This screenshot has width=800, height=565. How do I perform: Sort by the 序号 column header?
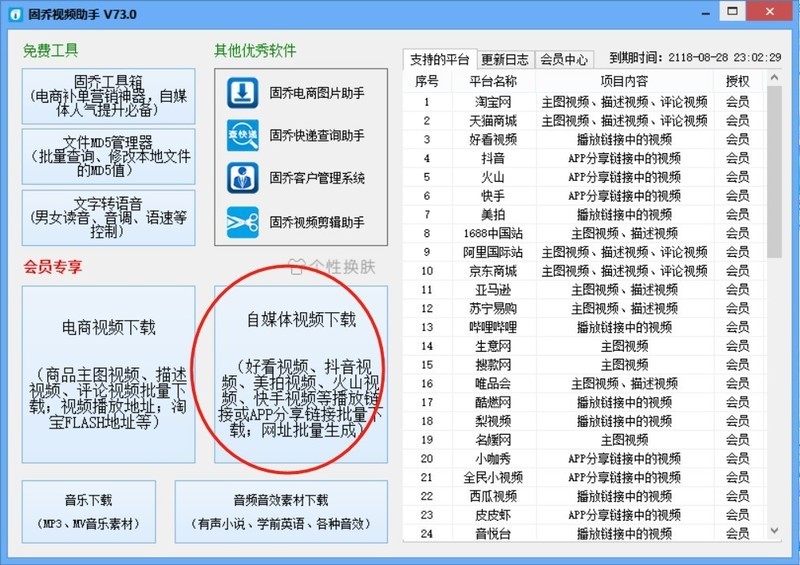427,82
